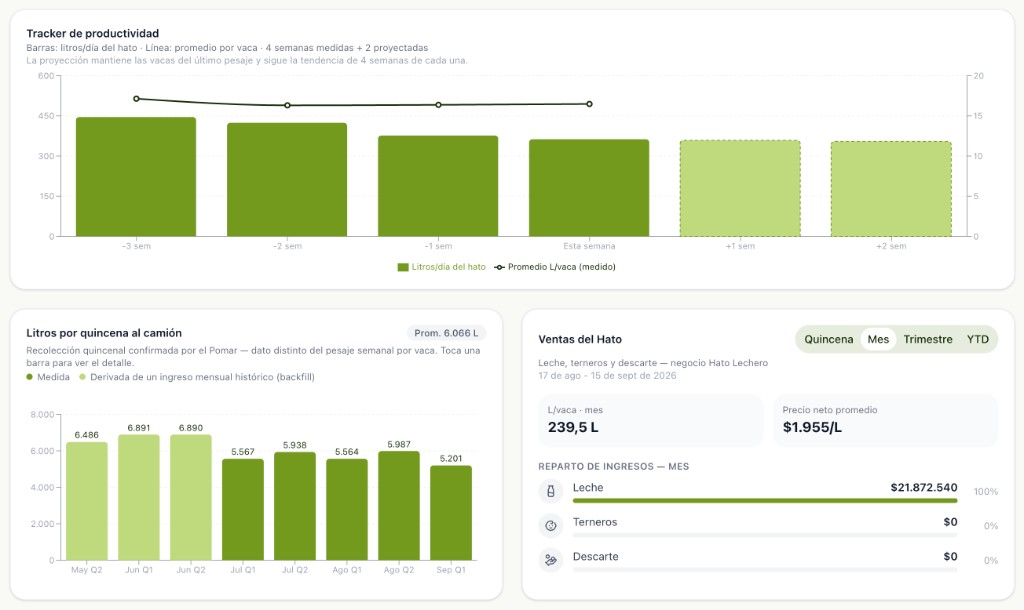Click the line point above -2 sem
This screenshot has height=610, width=1024.
point(287,105)
